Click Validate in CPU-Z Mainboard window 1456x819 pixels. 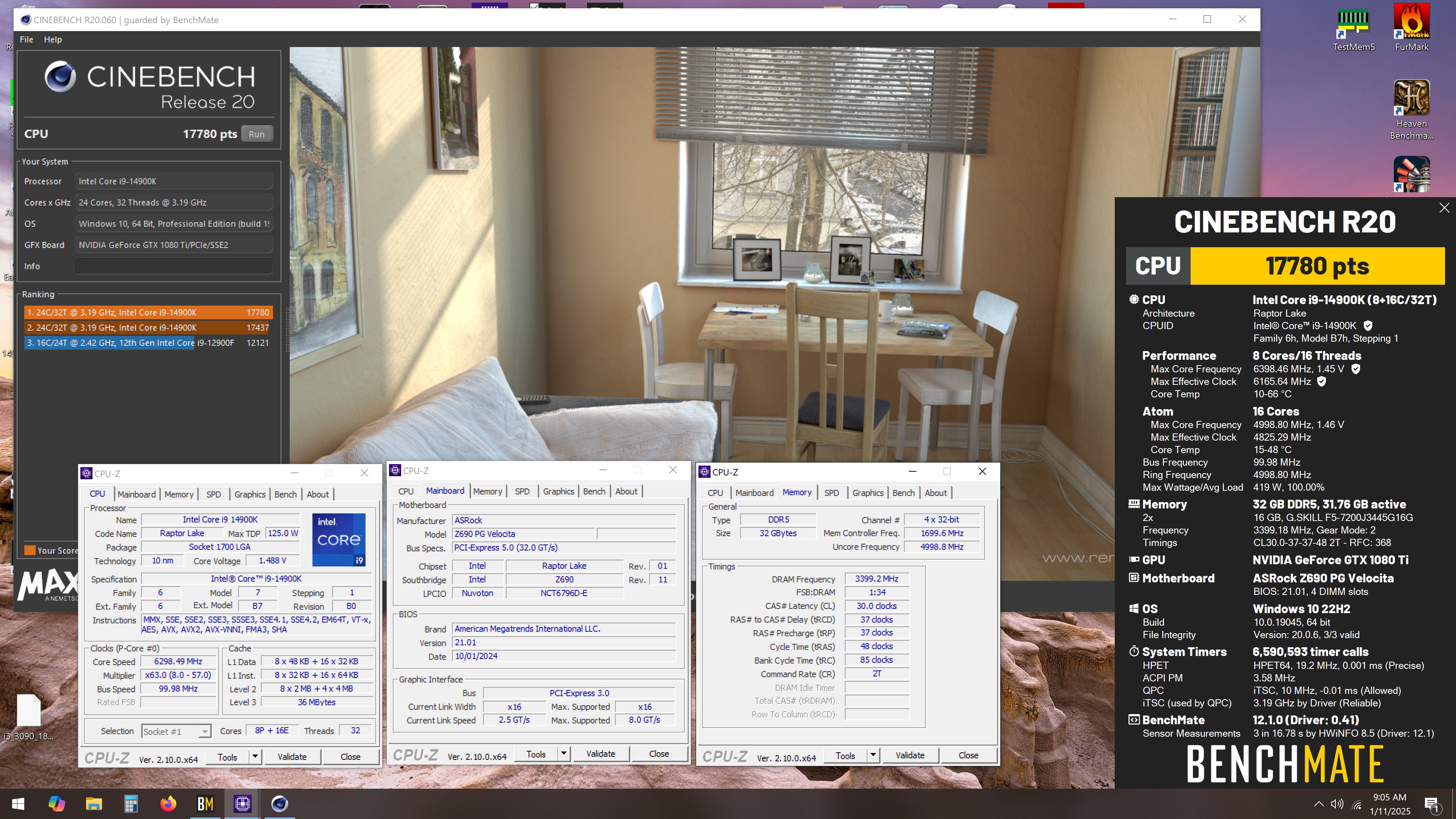coord(600,754)
